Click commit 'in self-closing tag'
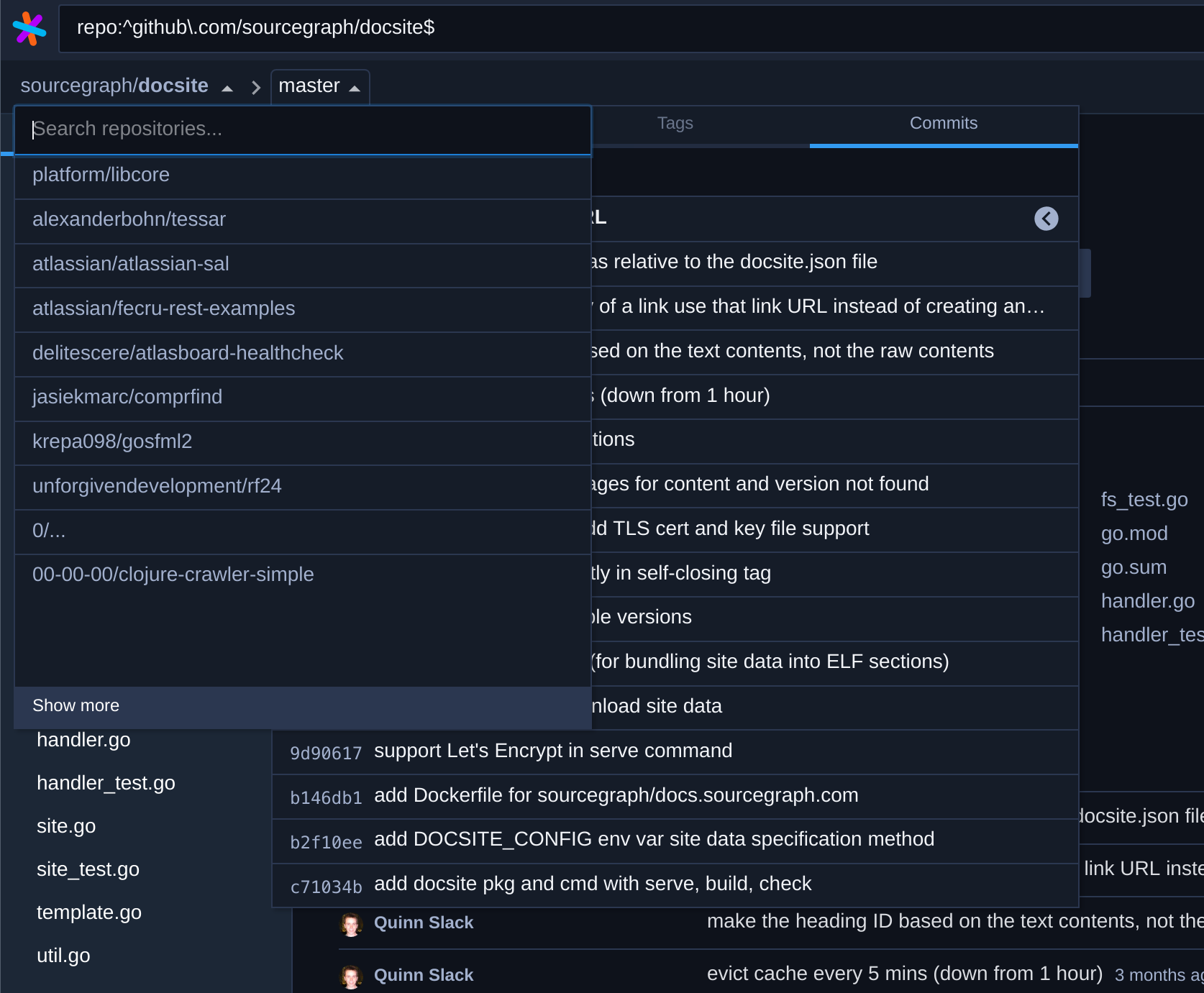The image size is (1204, 993). (834, 575)
